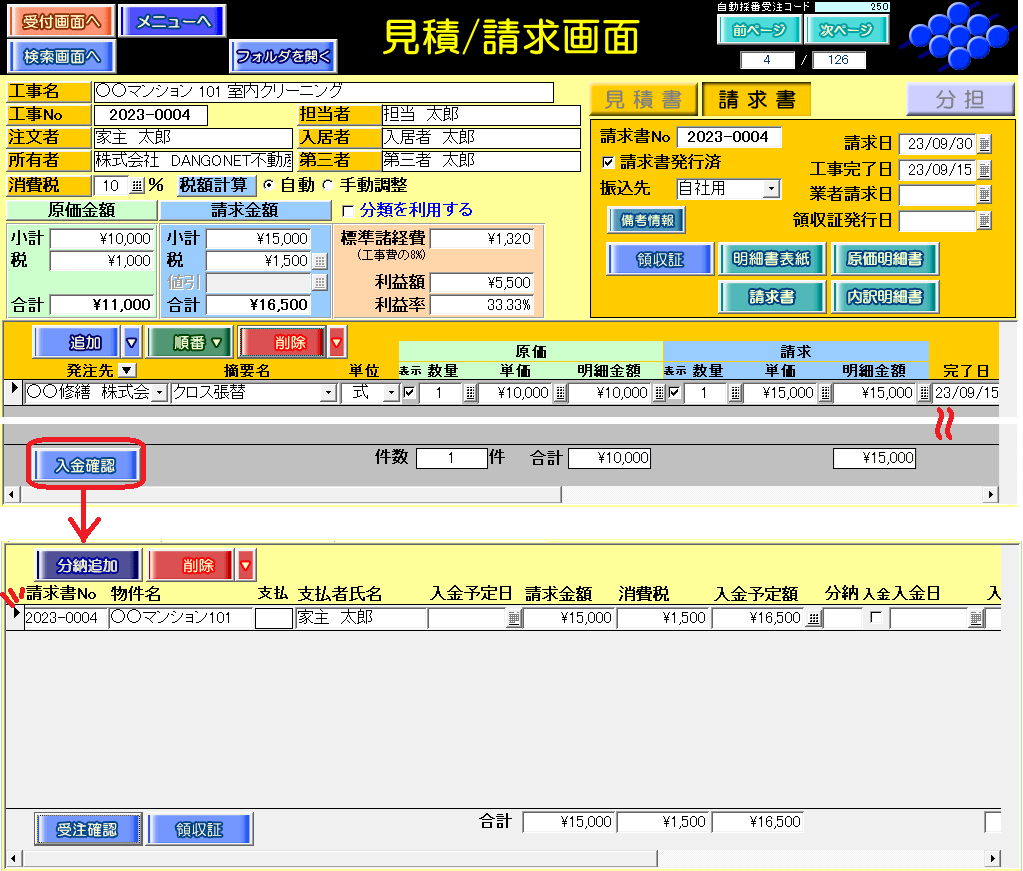Switch to the 見積書 tab

coord(643,100)
